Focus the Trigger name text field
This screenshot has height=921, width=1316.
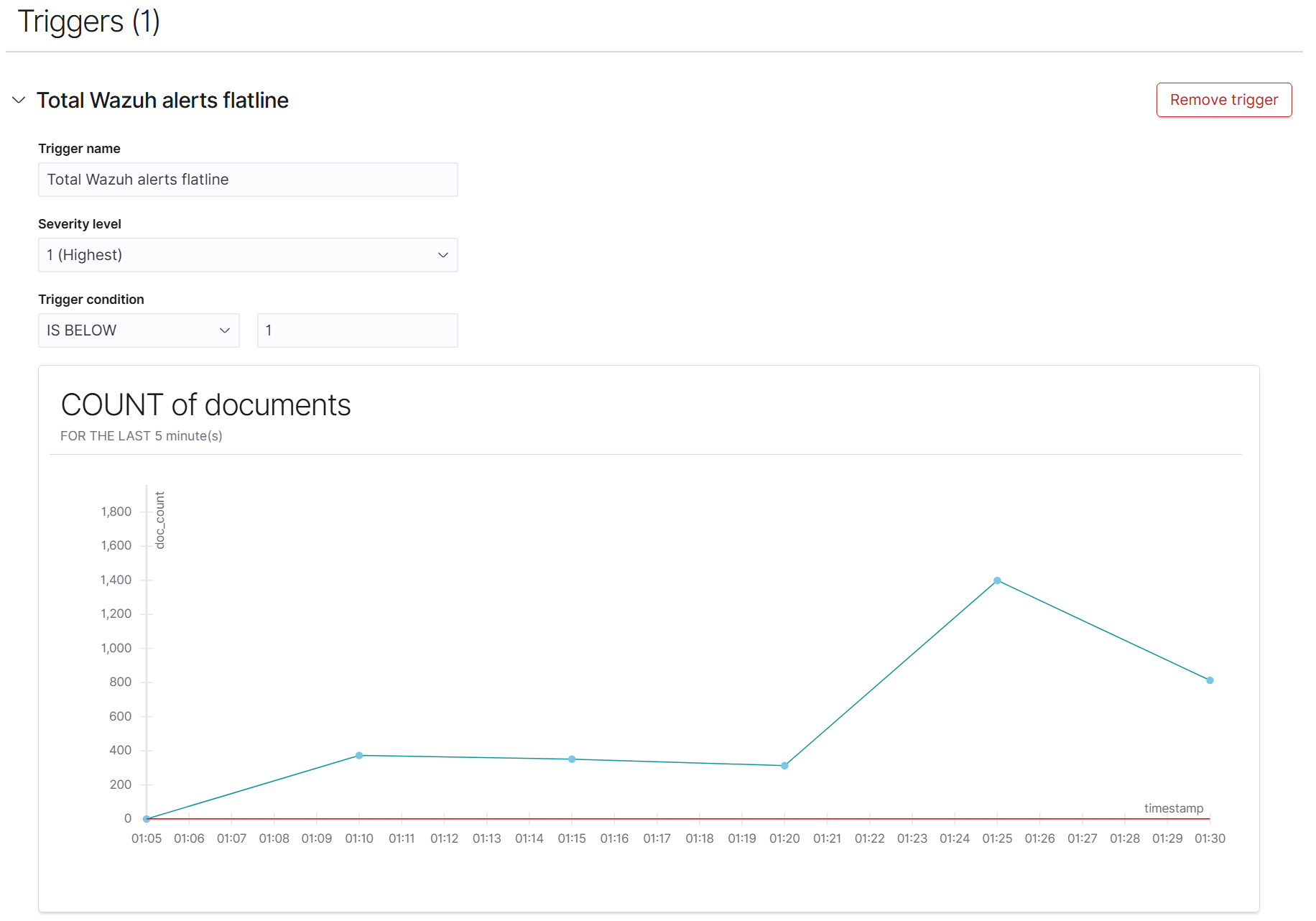[x=248, y=180]
